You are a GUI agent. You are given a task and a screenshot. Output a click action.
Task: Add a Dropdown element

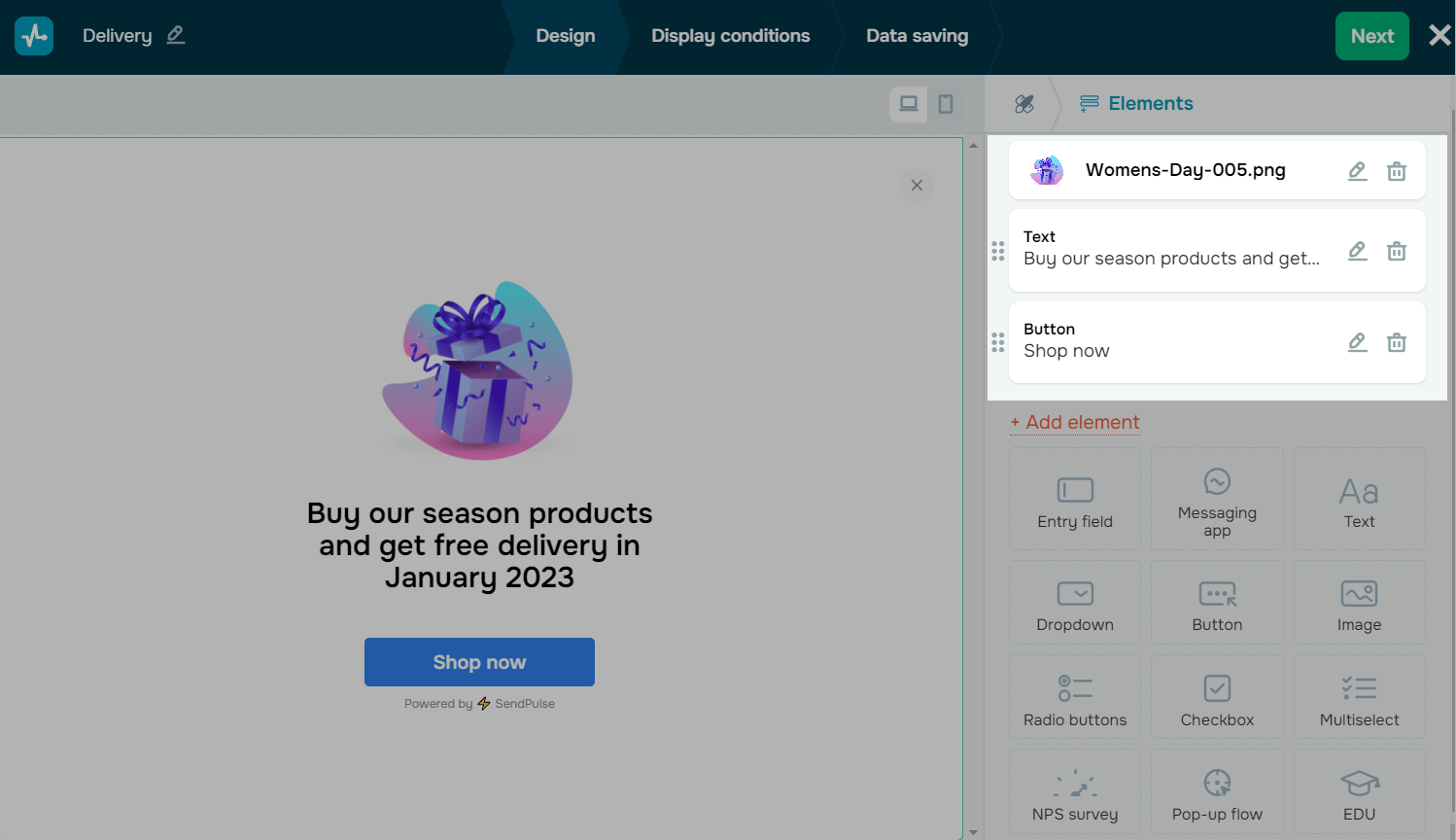pyautogui.click(x=1075, y=604)
